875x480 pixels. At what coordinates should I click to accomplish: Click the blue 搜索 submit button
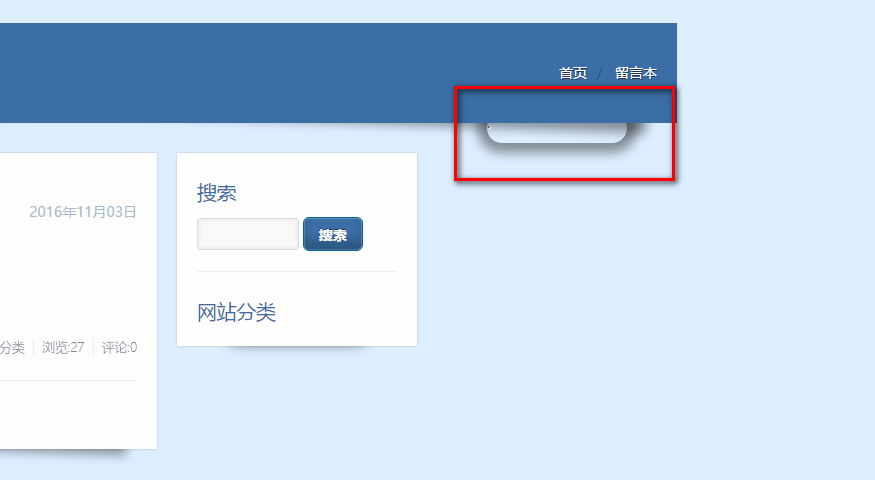333,234
